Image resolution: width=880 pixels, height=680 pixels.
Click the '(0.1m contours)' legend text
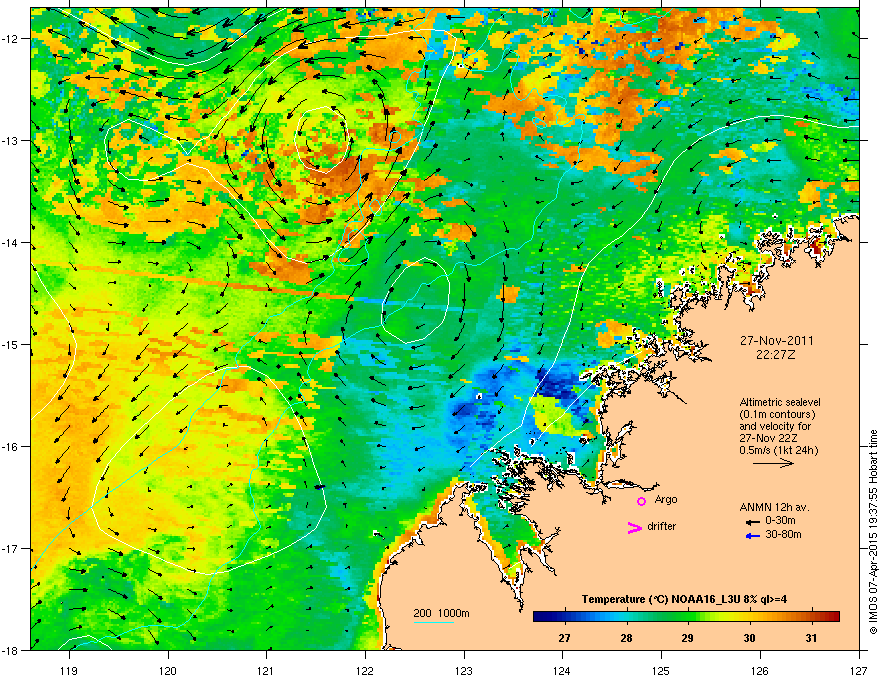pyautogui.click(x=777, y=415)
